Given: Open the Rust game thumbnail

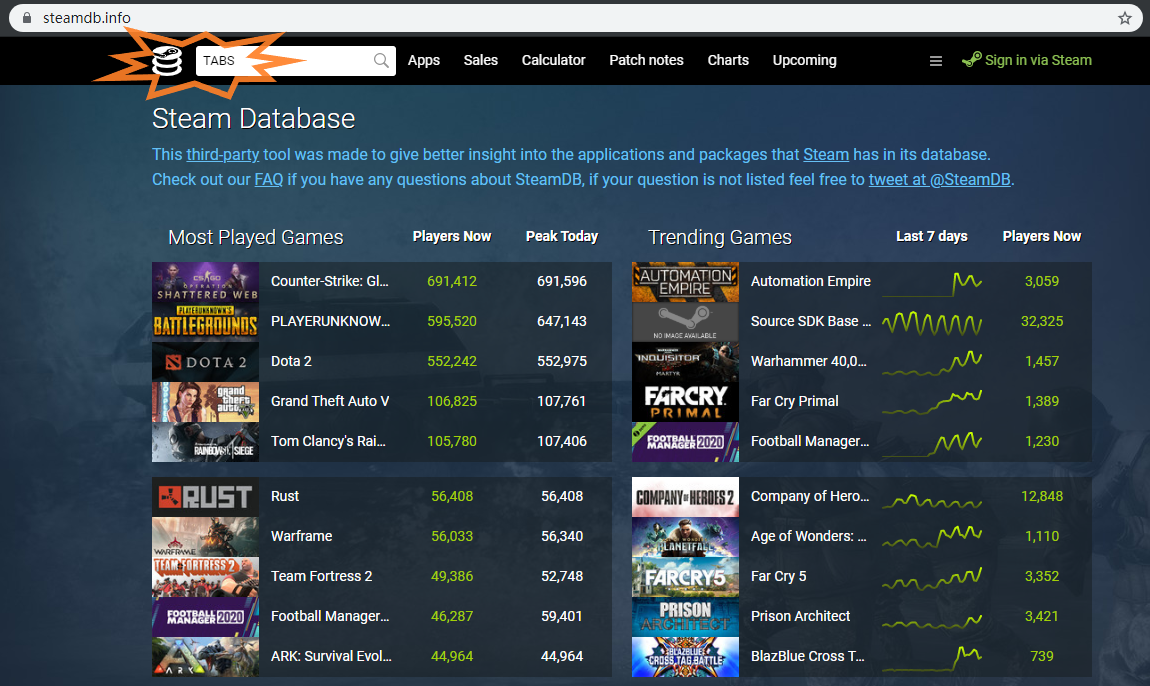Looking at the screenshot, I should (205, 497).
